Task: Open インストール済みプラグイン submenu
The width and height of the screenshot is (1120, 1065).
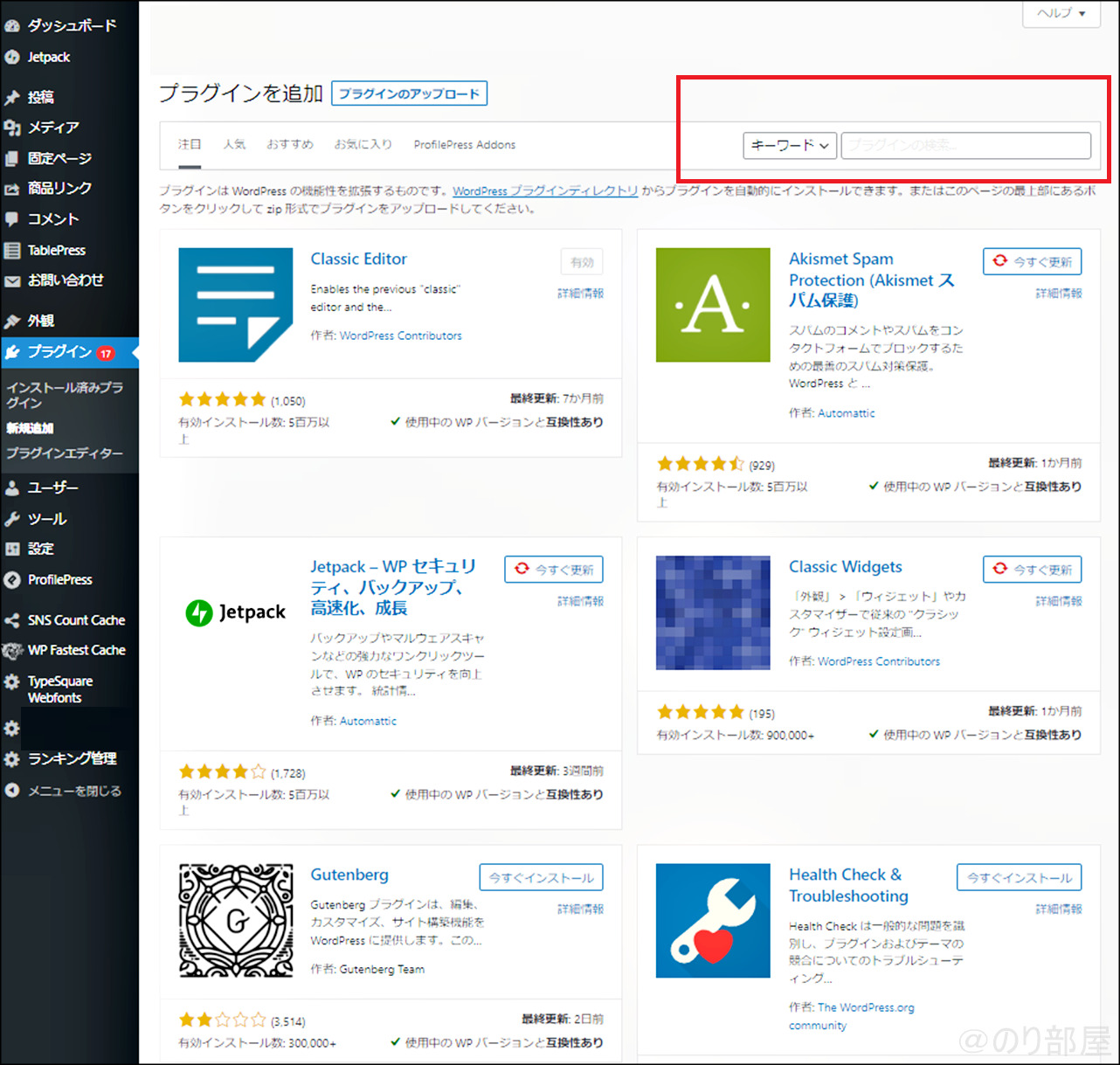Action: coord(66,395)
